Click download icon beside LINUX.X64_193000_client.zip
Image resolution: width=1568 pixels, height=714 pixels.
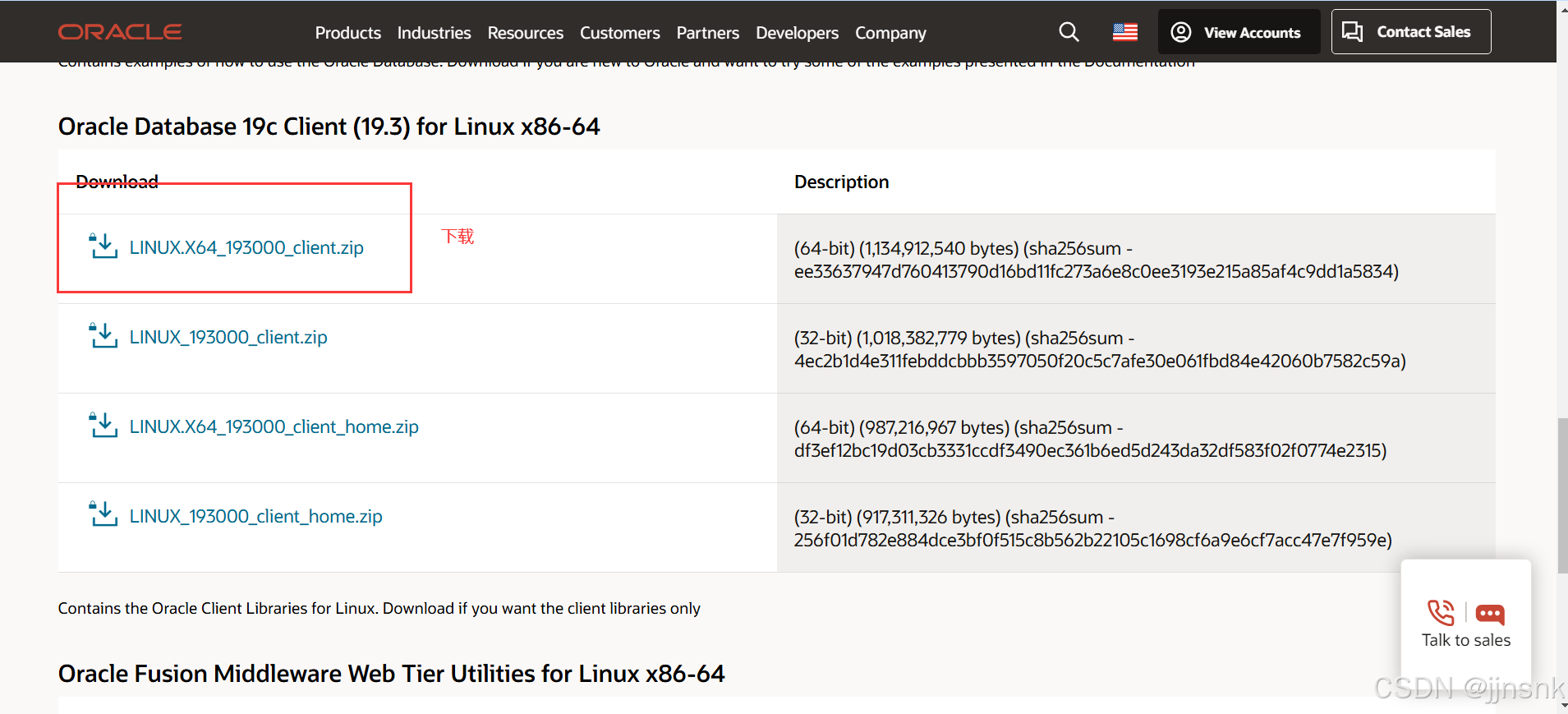(x=103, y=246)
